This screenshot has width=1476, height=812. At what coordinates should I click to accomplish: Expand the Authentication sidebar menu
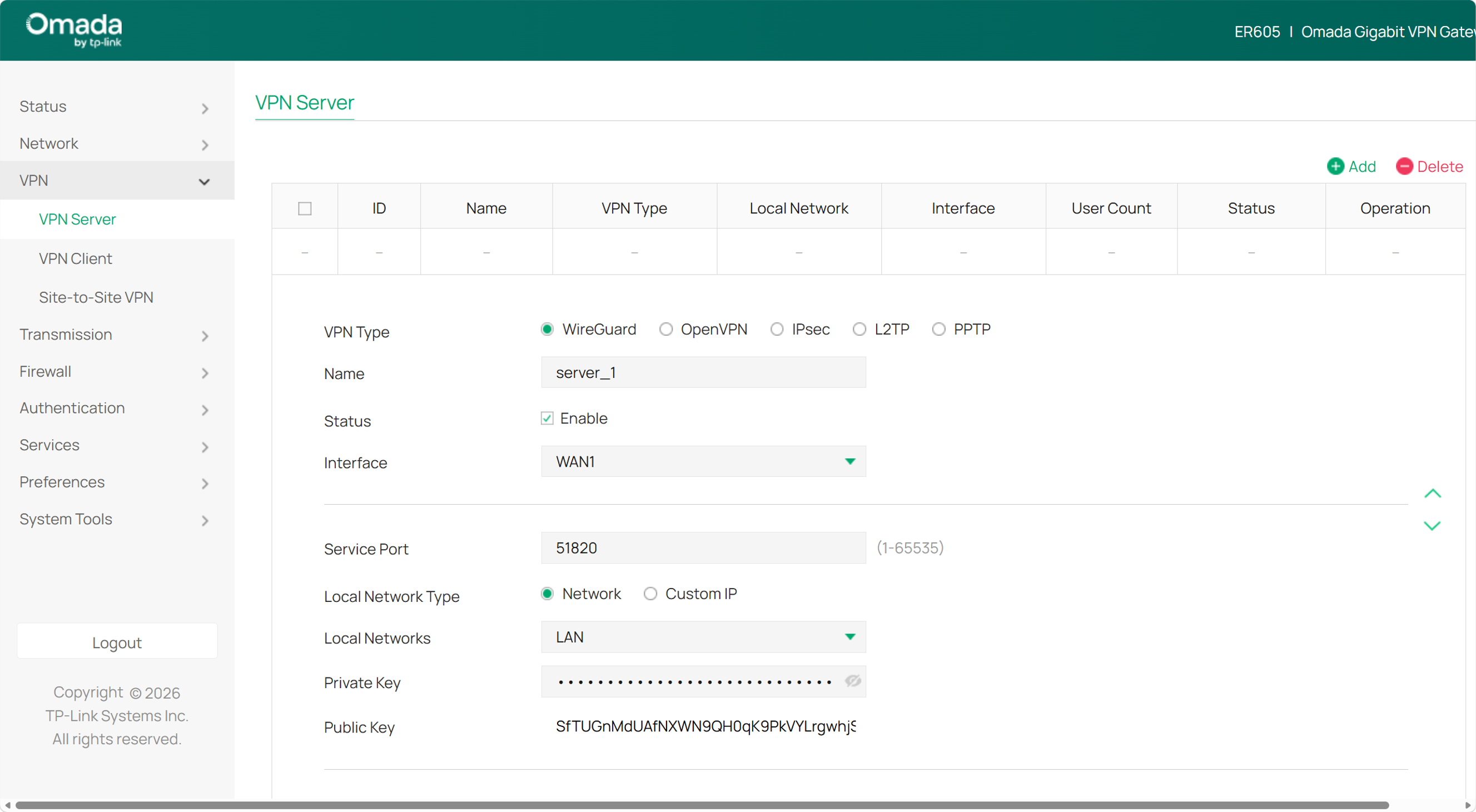117,409
